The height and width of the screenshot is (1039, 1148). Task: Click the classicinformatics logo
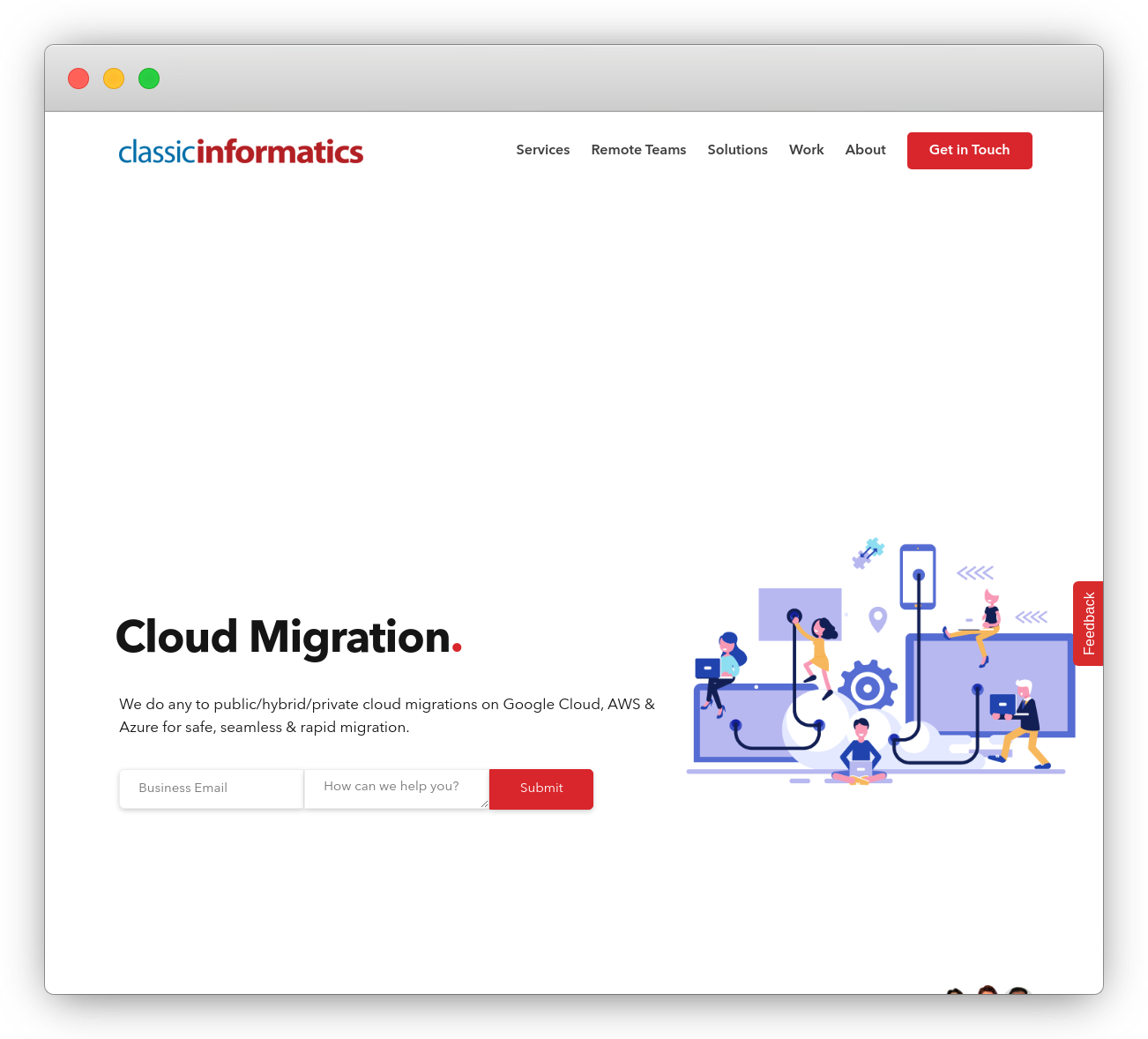241,151
